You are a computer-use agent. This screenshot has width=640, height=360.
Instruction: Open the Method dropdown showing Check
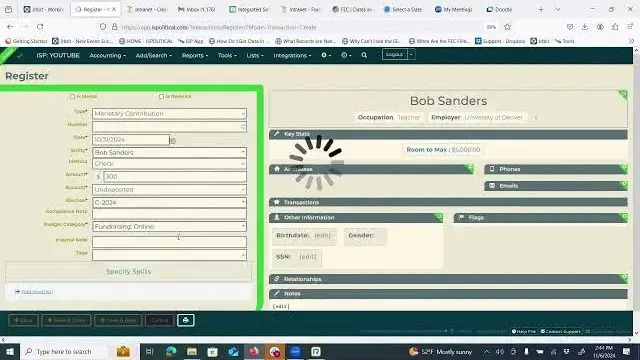[x=169, y=163]
